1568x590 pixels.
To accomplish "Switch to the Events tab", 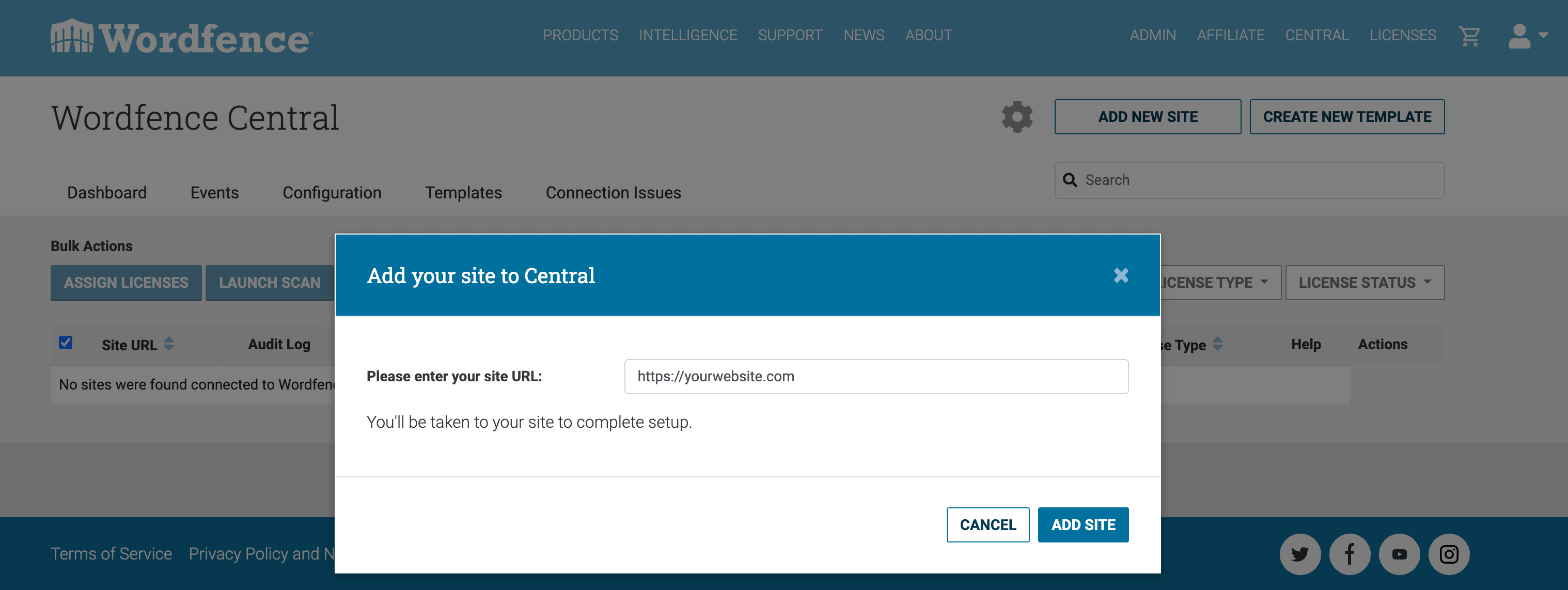I will click(x=214, y=192).
